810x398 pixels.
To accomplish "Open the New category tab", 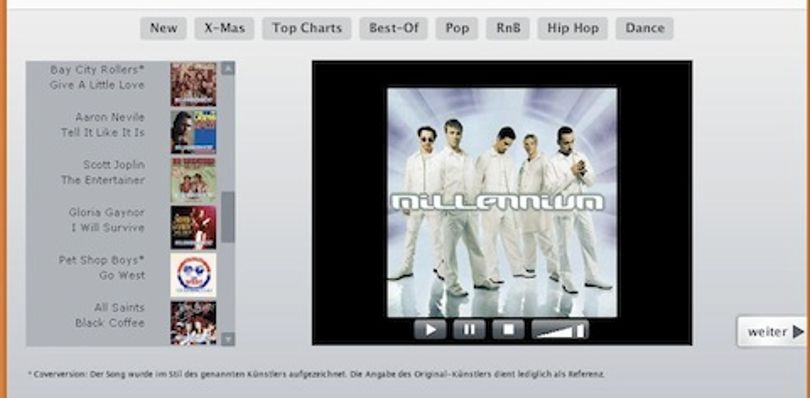I will pos(163,28).
